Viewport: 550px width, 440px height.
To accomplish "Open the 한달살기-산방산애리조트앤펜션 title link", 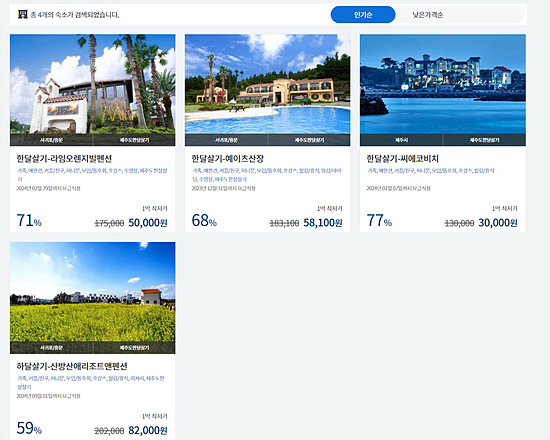I will (72, 366).
